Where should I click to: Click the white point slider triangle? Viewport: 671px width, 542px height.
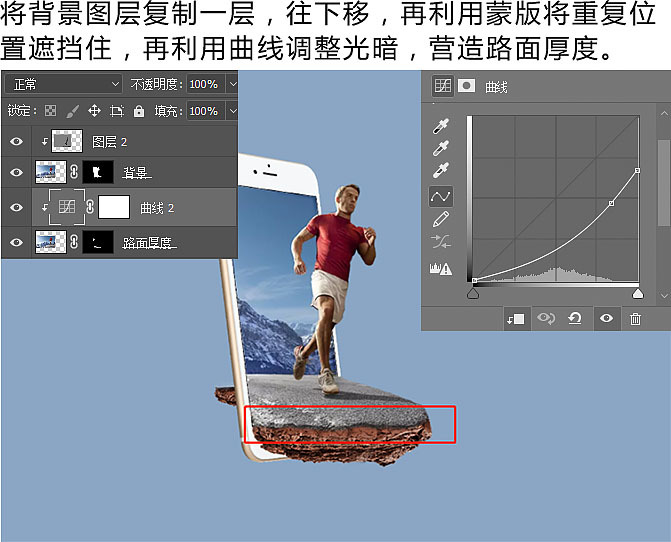click(x=638, y=293)
